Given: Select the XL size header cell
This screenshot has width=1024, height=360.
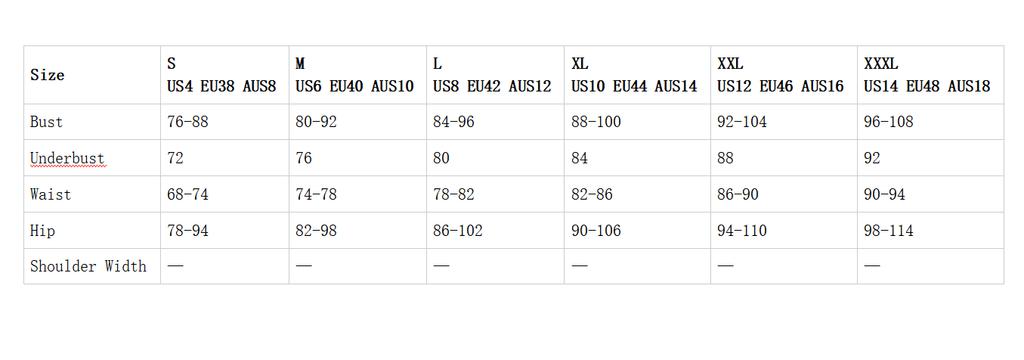Looking at the screenshot, I should click(x=637, y=74).
